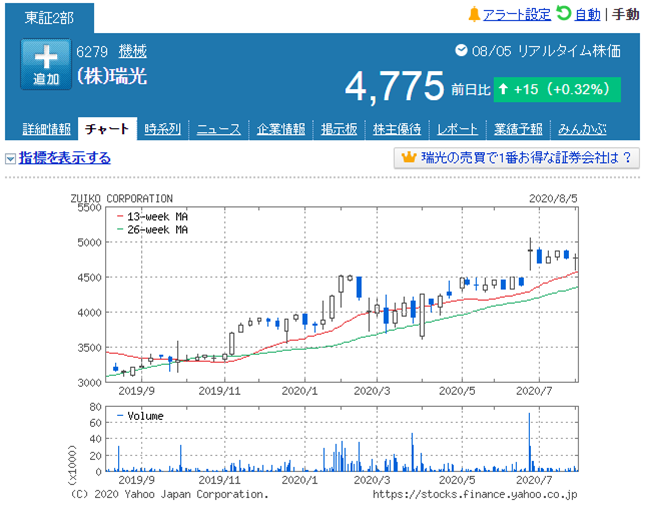Click the 13-week MA legend entry
Image resolution: width=645 pixels, height=505 pixels.
[x=153, y=216]
